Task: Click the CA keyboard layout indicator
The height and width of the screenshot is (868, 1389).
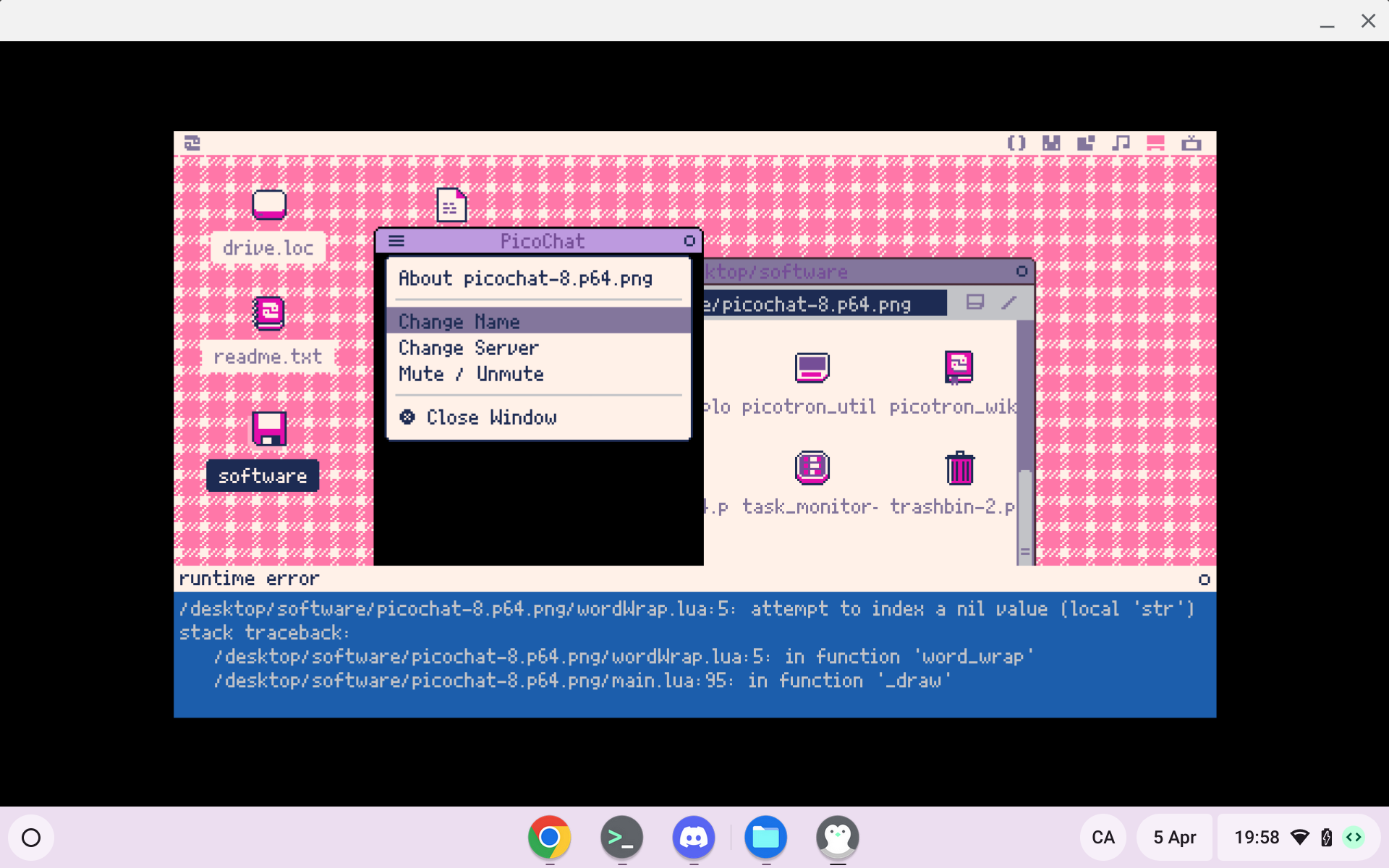Action: [1103, 838]
